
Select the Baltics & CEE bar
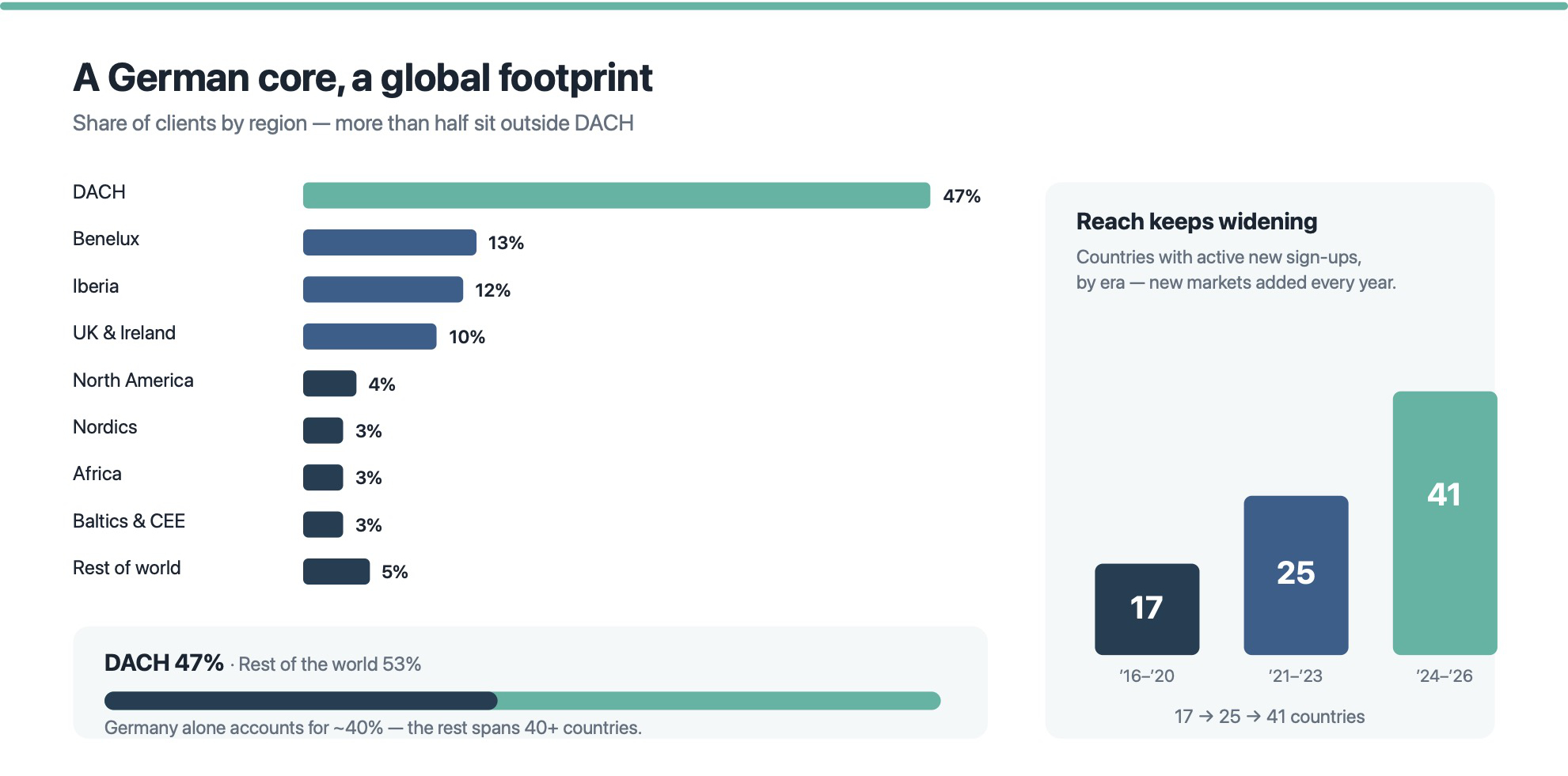tap(323, 524)
